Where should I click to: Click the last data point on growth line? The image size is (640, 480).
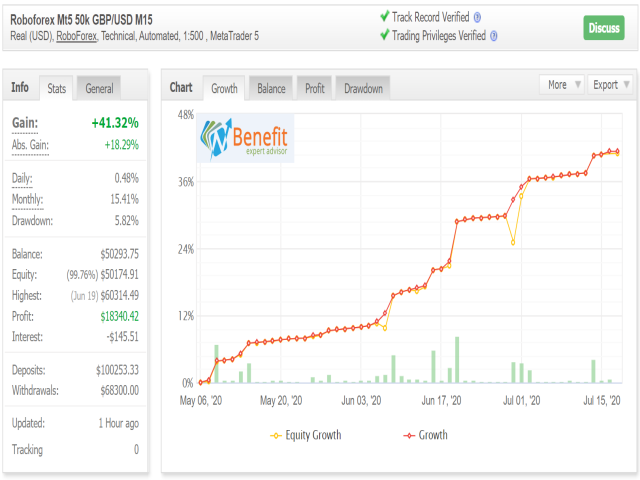[x=618, y=151]
